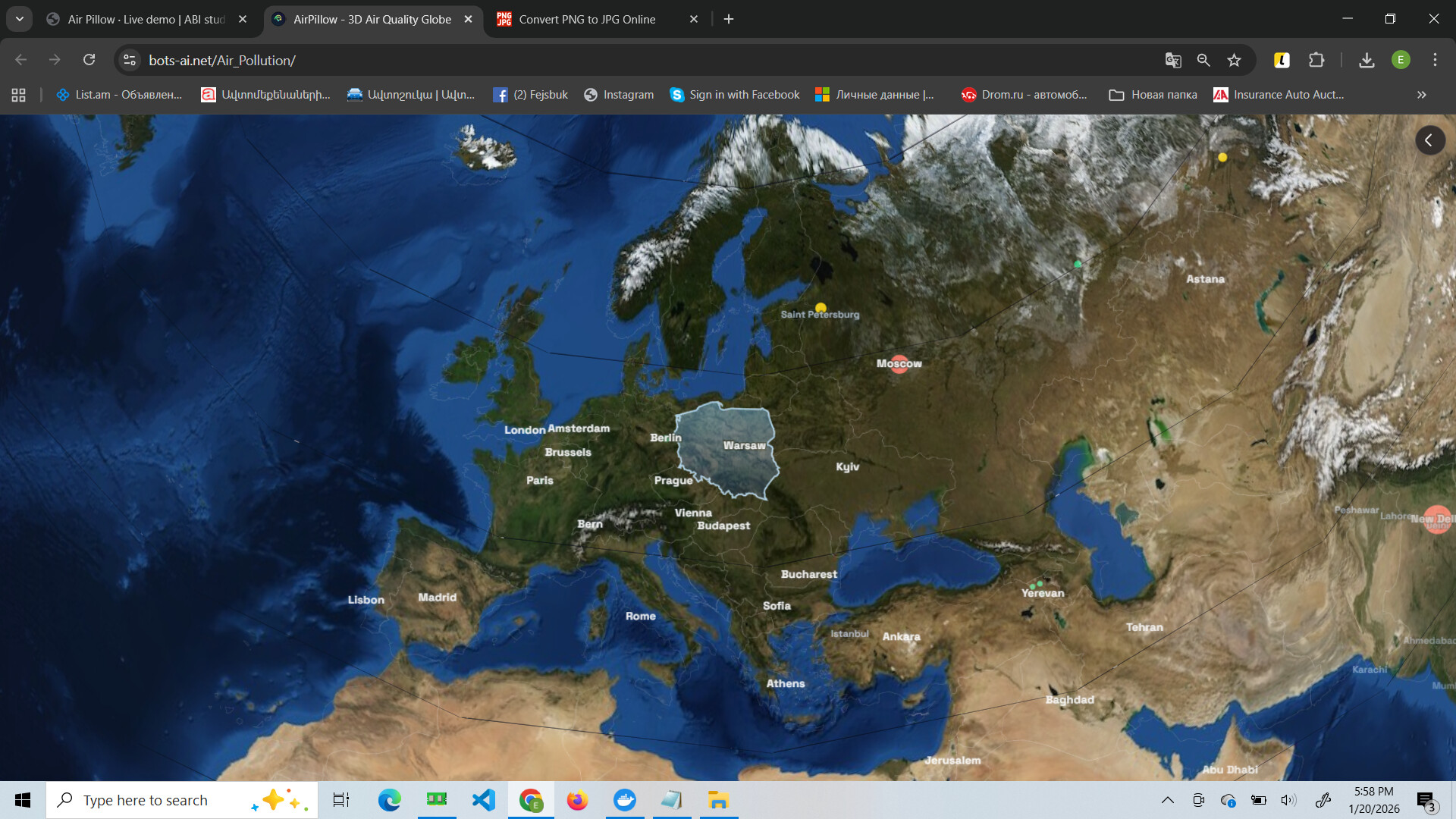Open the tab search dropdown arrow
1456x819 pixels.
tap(20, 20)
